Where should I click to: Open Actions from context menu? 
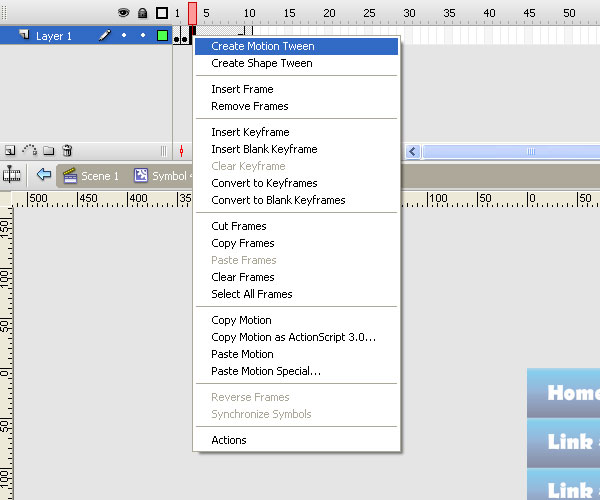[297, 440]
